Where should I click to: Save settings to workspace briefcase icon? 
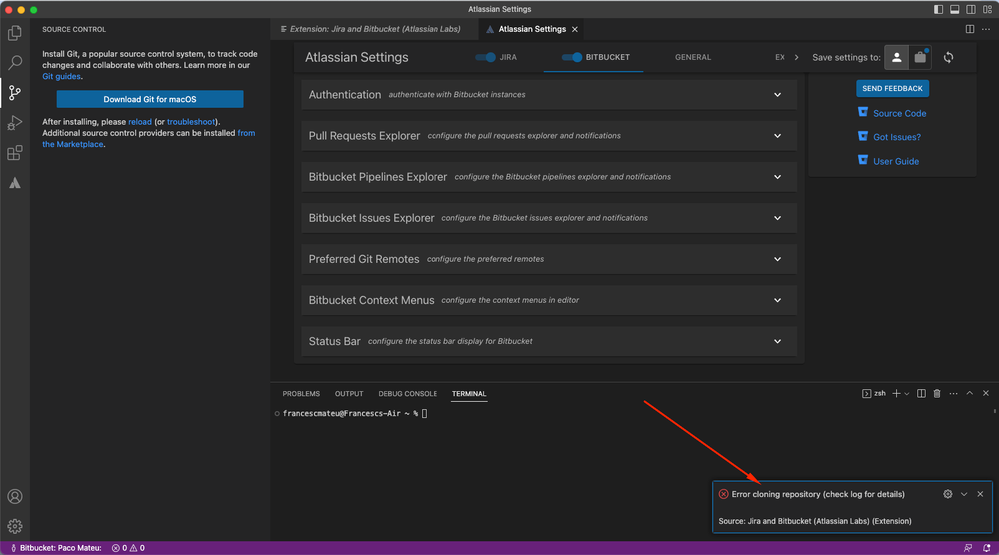(920, 57)
